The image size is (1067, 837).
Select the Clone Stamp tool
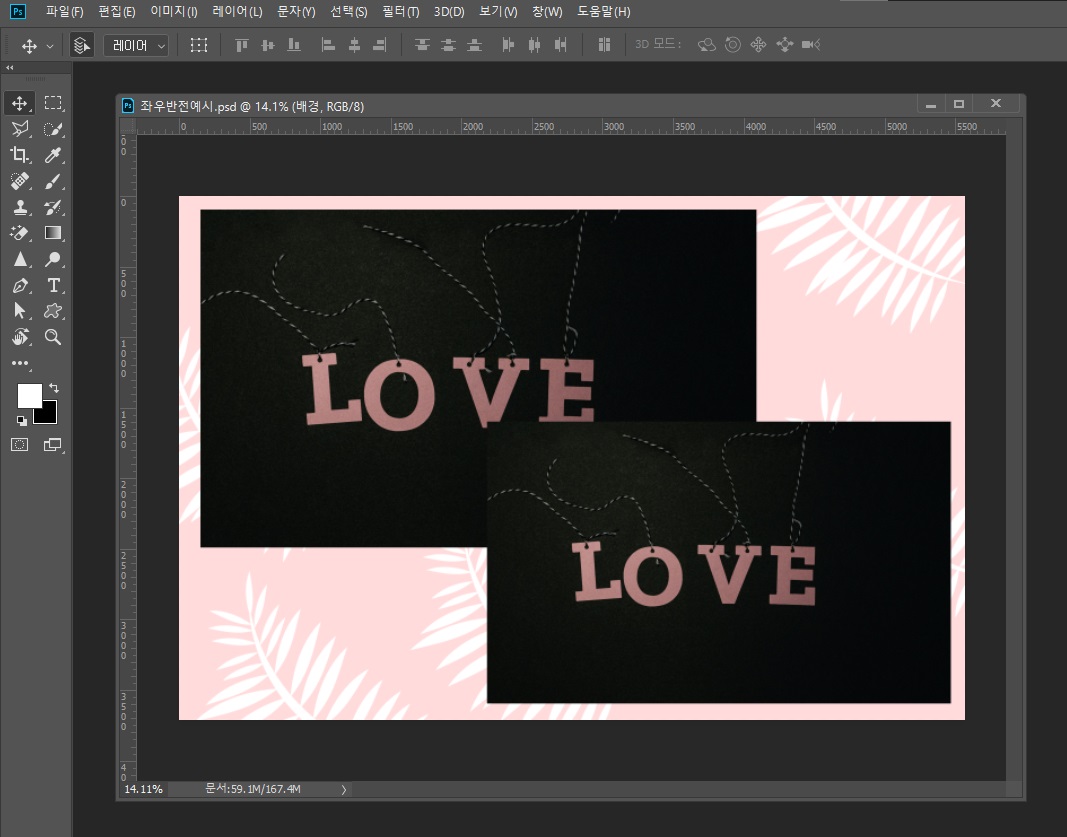(x=20, y=207)
